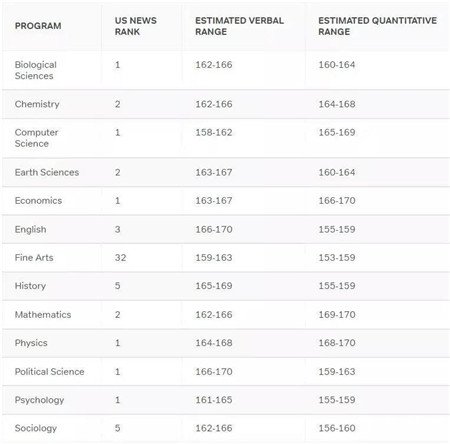Select the Physics verbal range 164-168
The image size is (450, 444).
click(214, 343)
